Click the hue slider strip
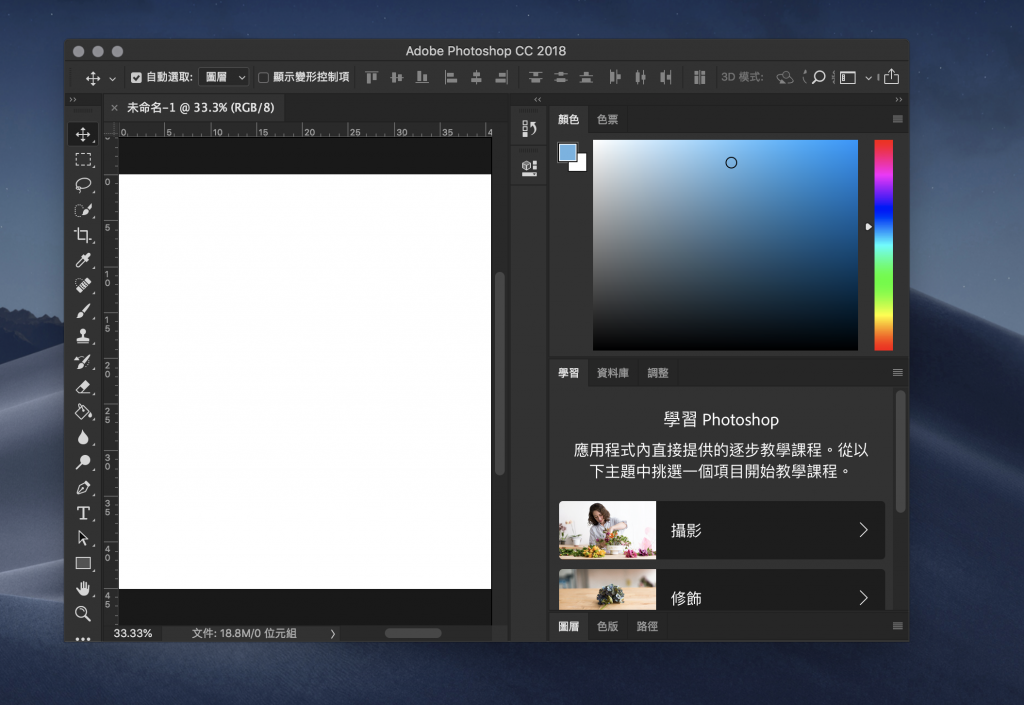This screenshot has width=1024, height=705. point(884,245)
